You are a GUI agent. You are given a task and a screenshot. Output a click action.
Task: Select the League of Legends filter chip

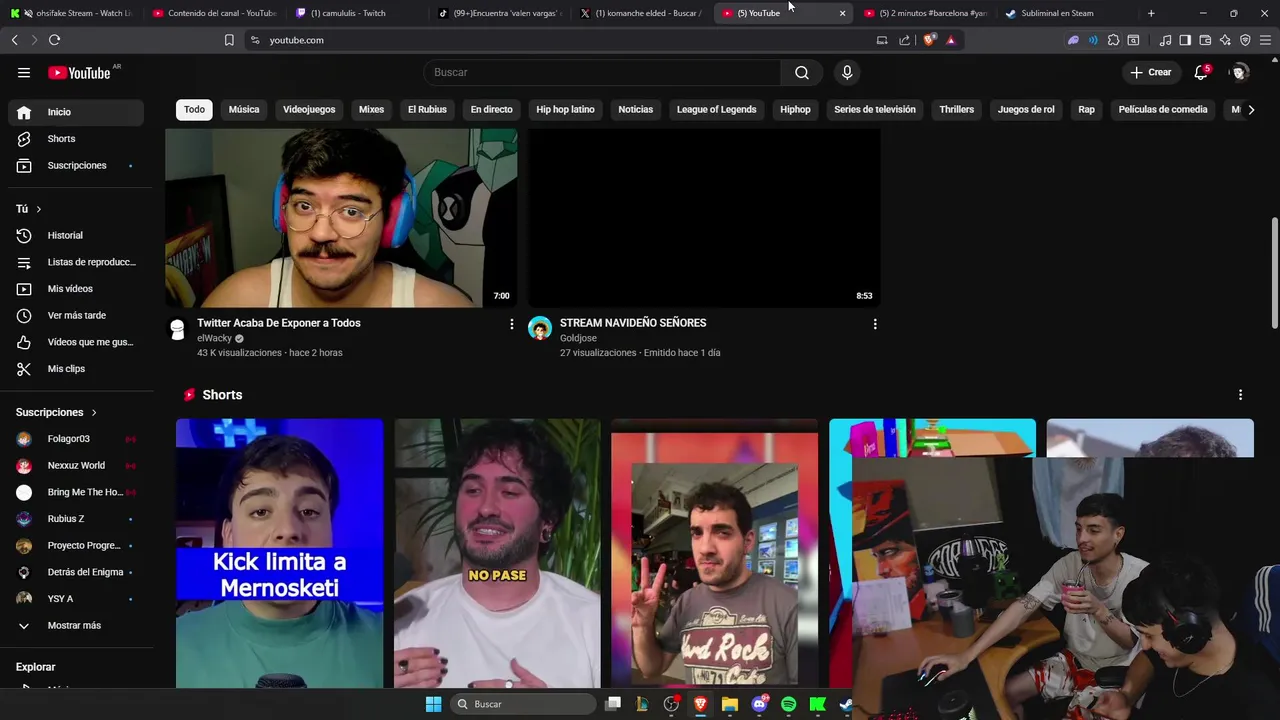tap(716, 110)
